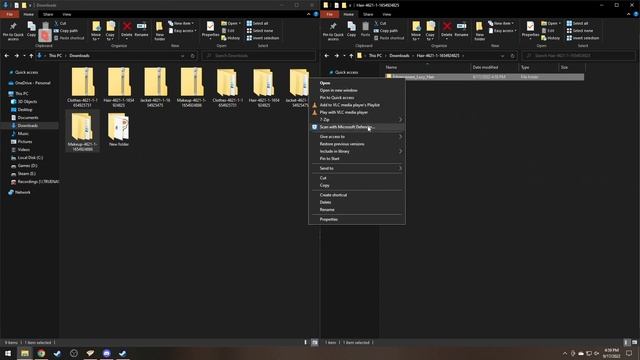Expand Give access to submenu
The width and height of the screenshot is (640, 360).
click(x=357, y=137)
